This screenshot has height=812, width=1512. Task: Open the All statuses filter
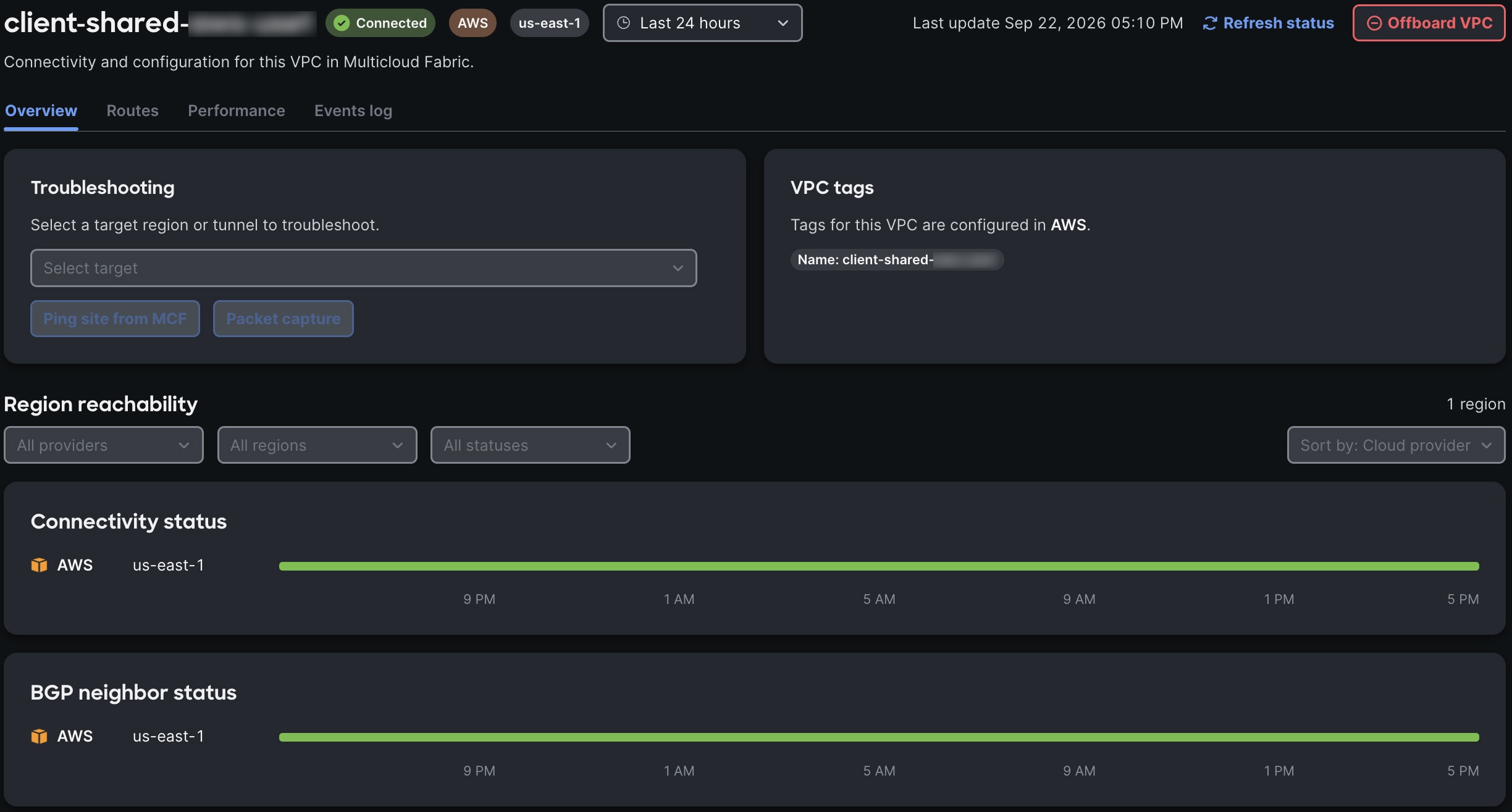tap(530, 445)
